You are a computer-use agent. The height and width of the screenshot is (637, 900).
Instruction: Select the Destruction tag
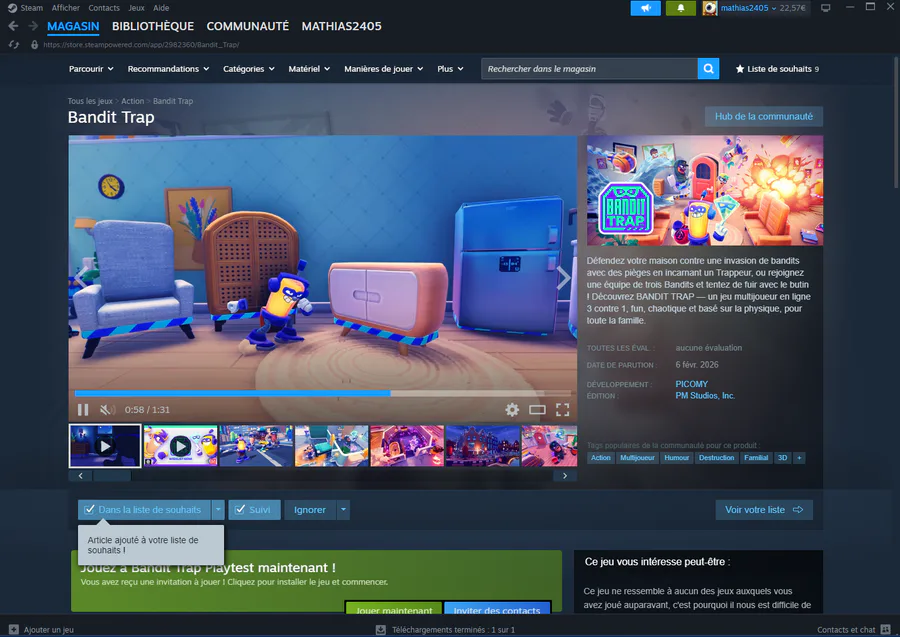coord(716,458)
